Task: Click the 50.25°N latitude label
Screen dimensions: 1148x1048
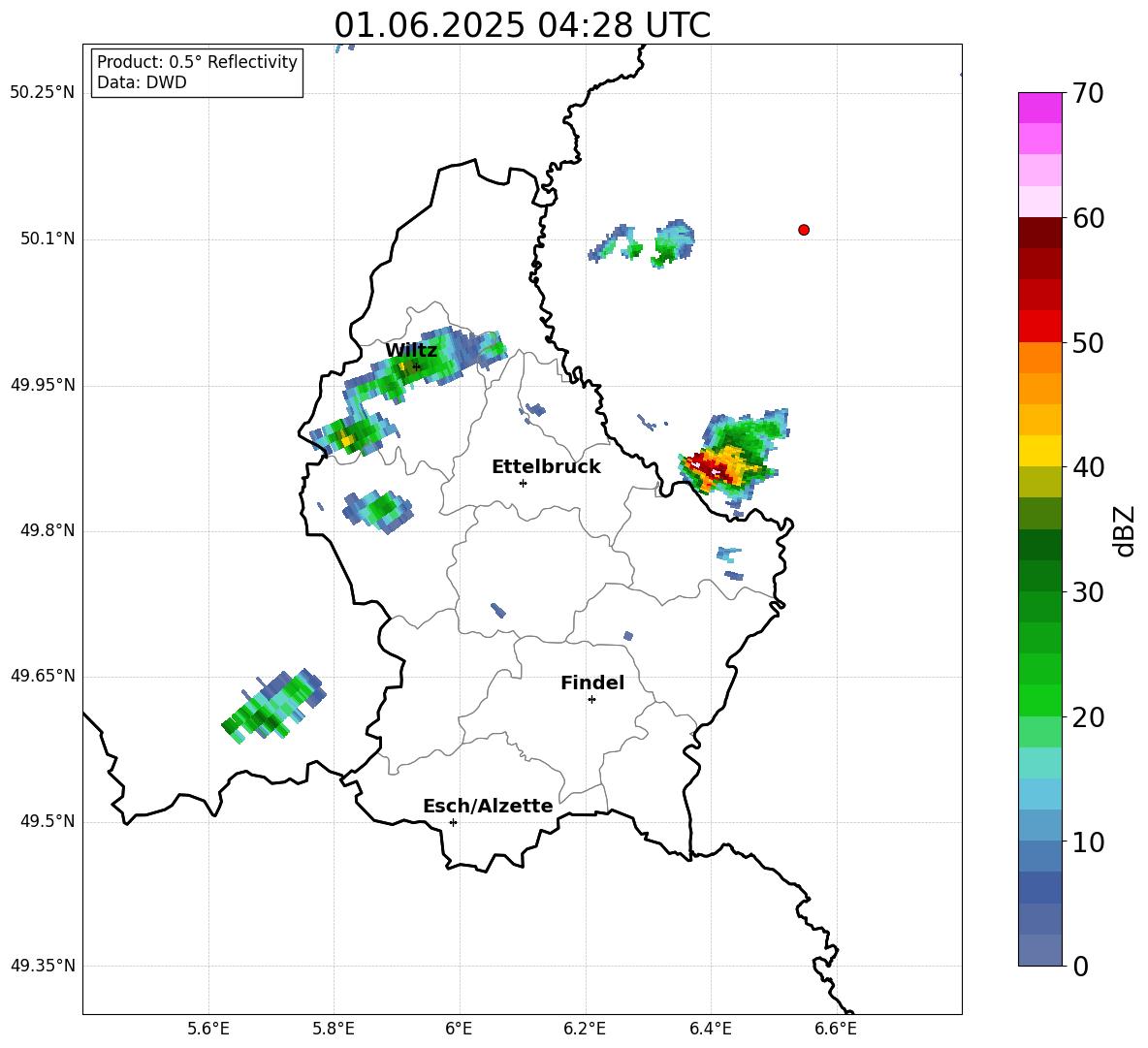Action: 43,93
